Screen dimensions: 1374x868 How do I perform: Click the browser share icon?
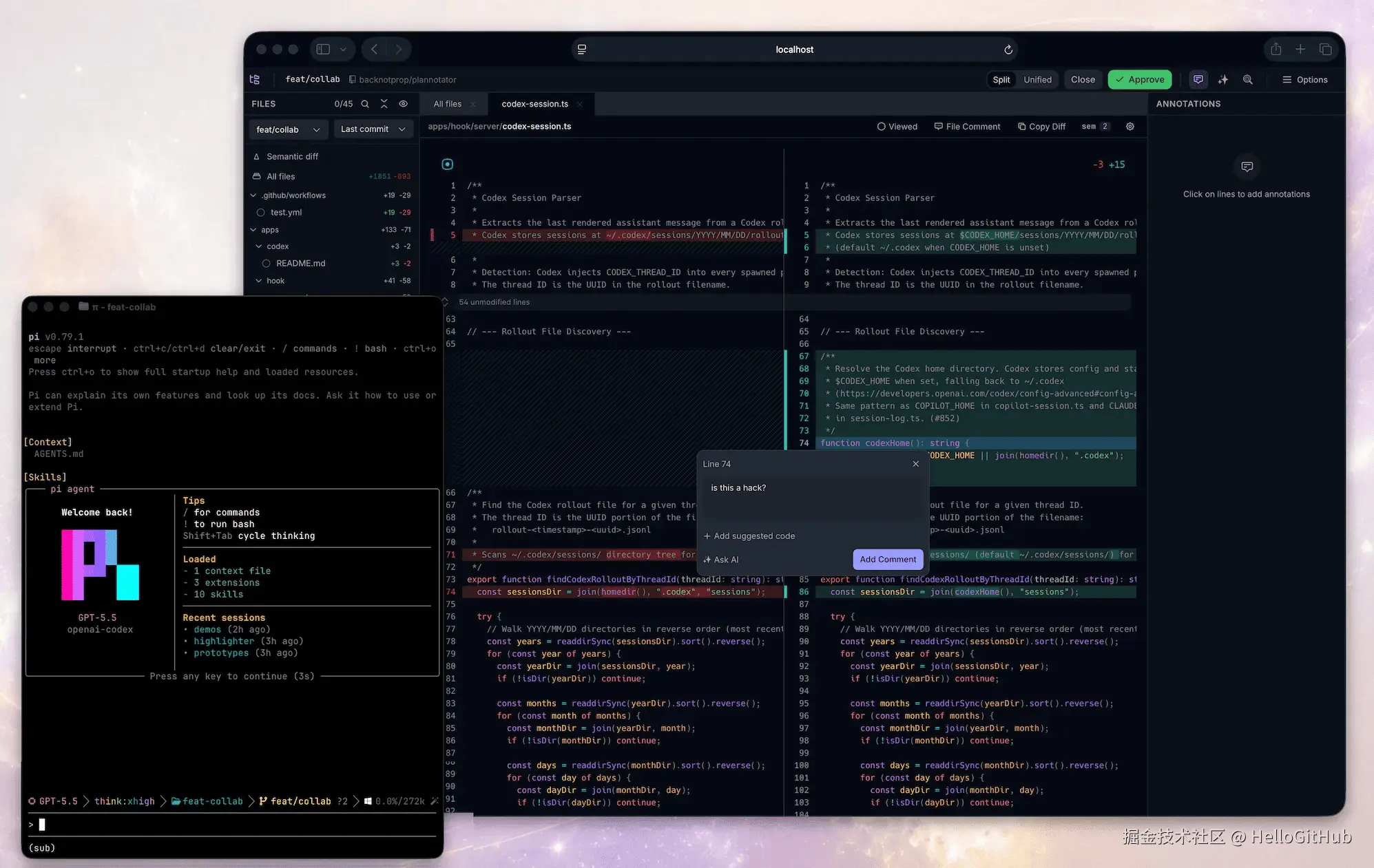tap(1276, 50)
